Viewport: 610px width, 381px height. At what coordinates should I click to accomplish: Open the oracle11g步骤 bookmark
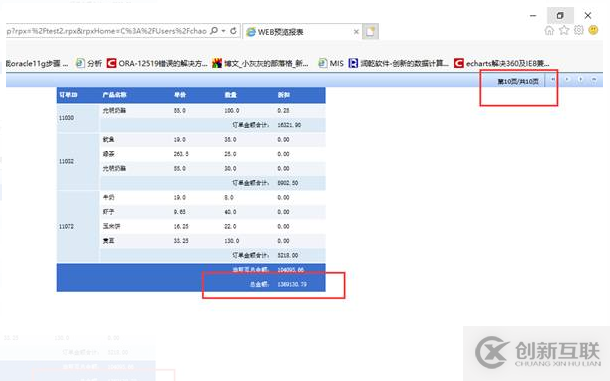pos(37,63)
